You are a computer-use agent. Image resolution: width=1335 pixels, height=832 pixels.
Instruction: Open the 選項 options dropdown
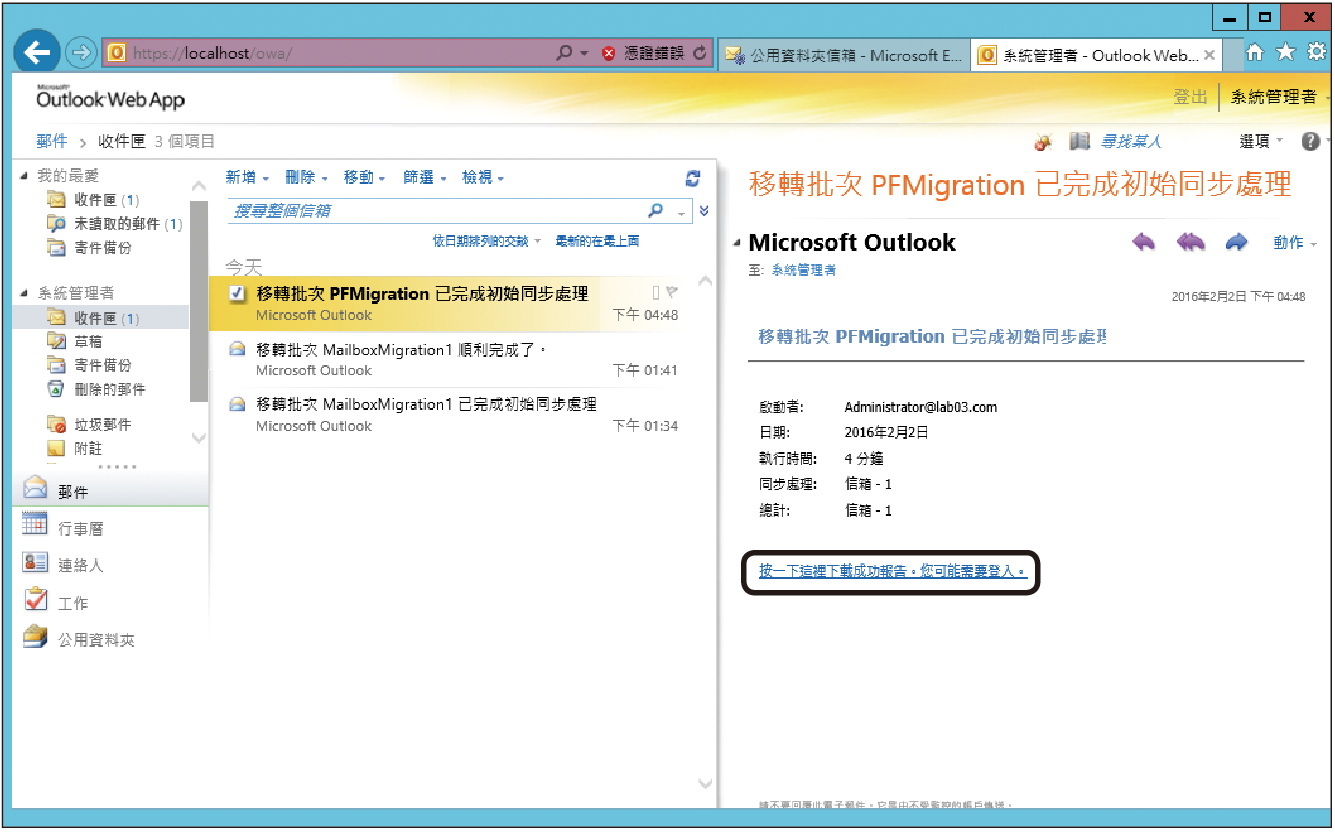(1261, 142)
